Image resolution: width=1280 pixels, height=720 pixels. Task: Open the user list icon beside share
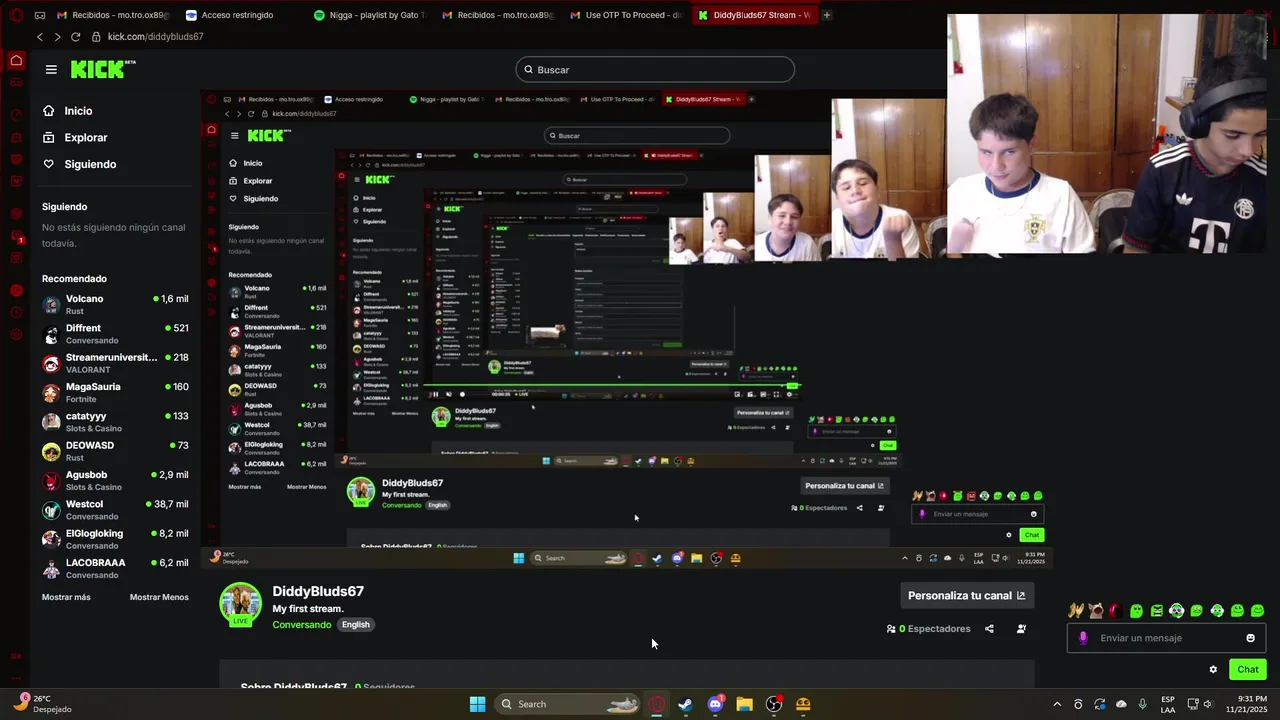[x=1021, y=629]
